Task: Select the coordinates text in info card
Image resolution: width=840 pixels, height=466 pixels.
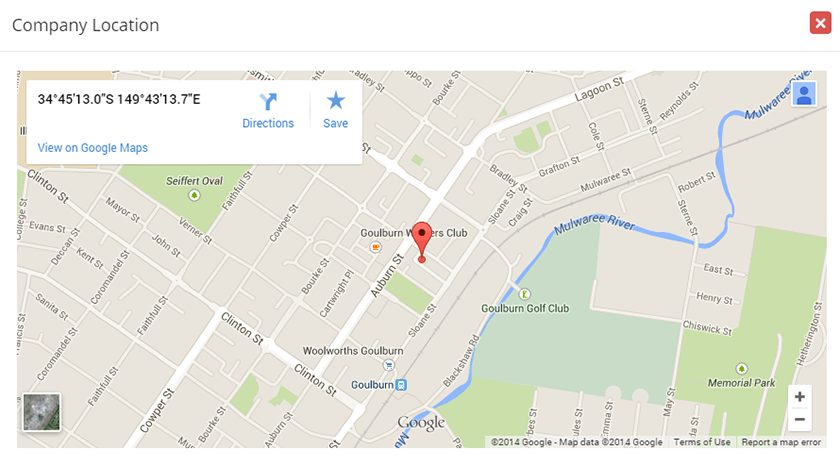Action: tap(119, 99)
